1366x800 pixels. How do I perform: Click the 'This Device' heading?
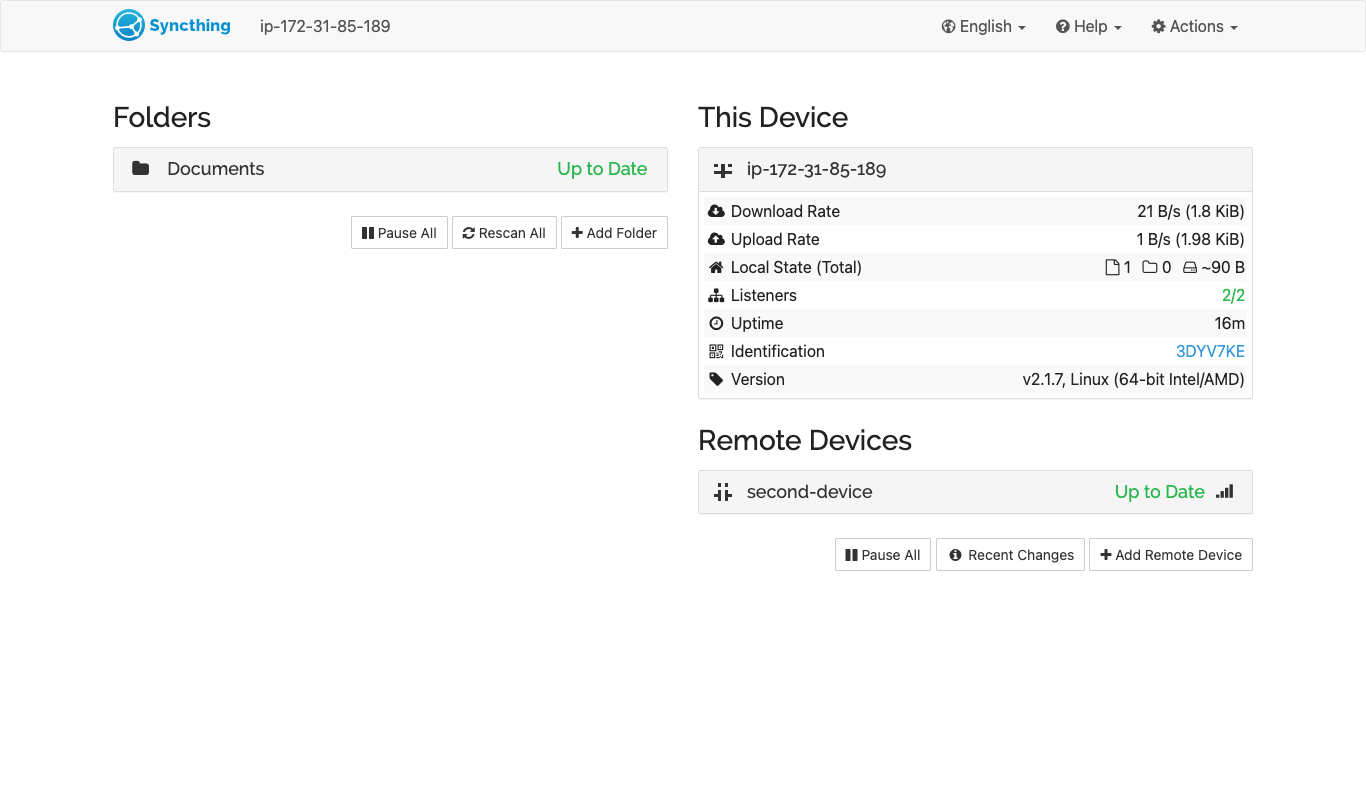pyautogui.click(x=773, y=117)
